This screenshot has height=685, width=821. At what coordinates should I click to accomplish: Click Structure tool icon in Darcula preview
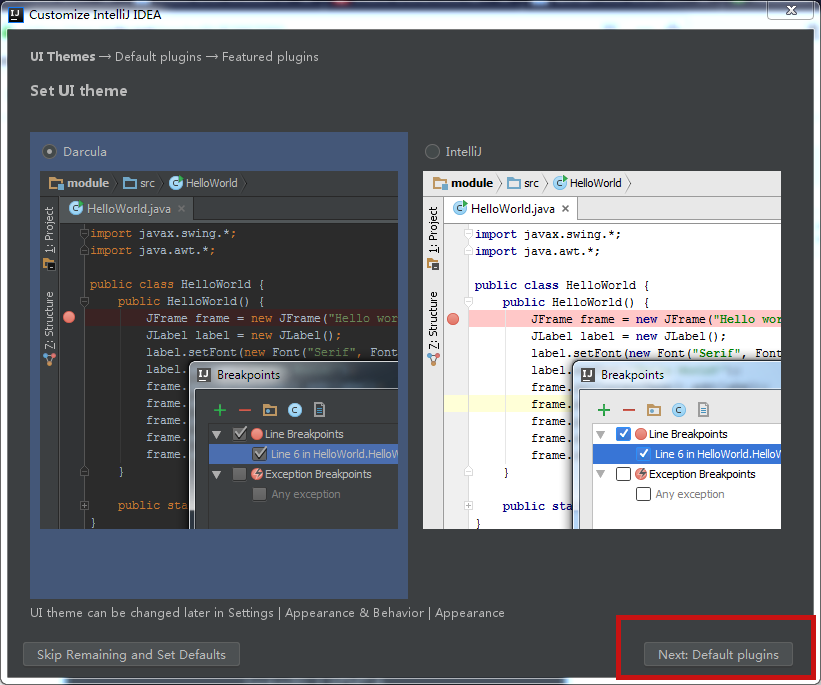point(49,359)
